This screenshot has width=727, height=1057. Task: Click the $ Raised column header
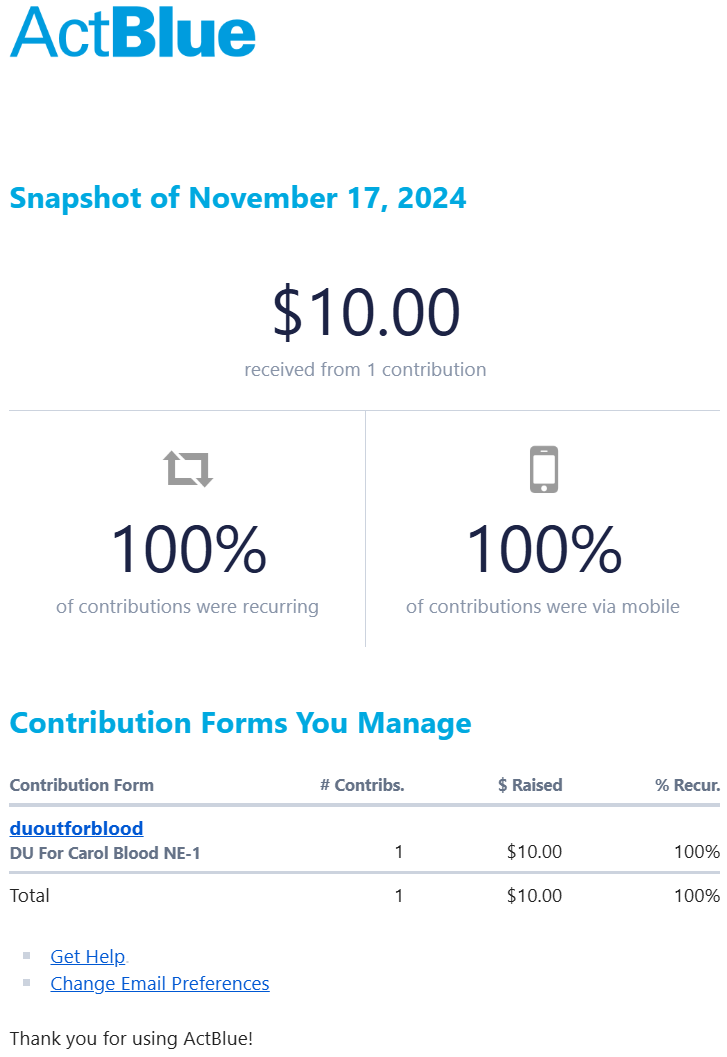(x=530, y=785)
